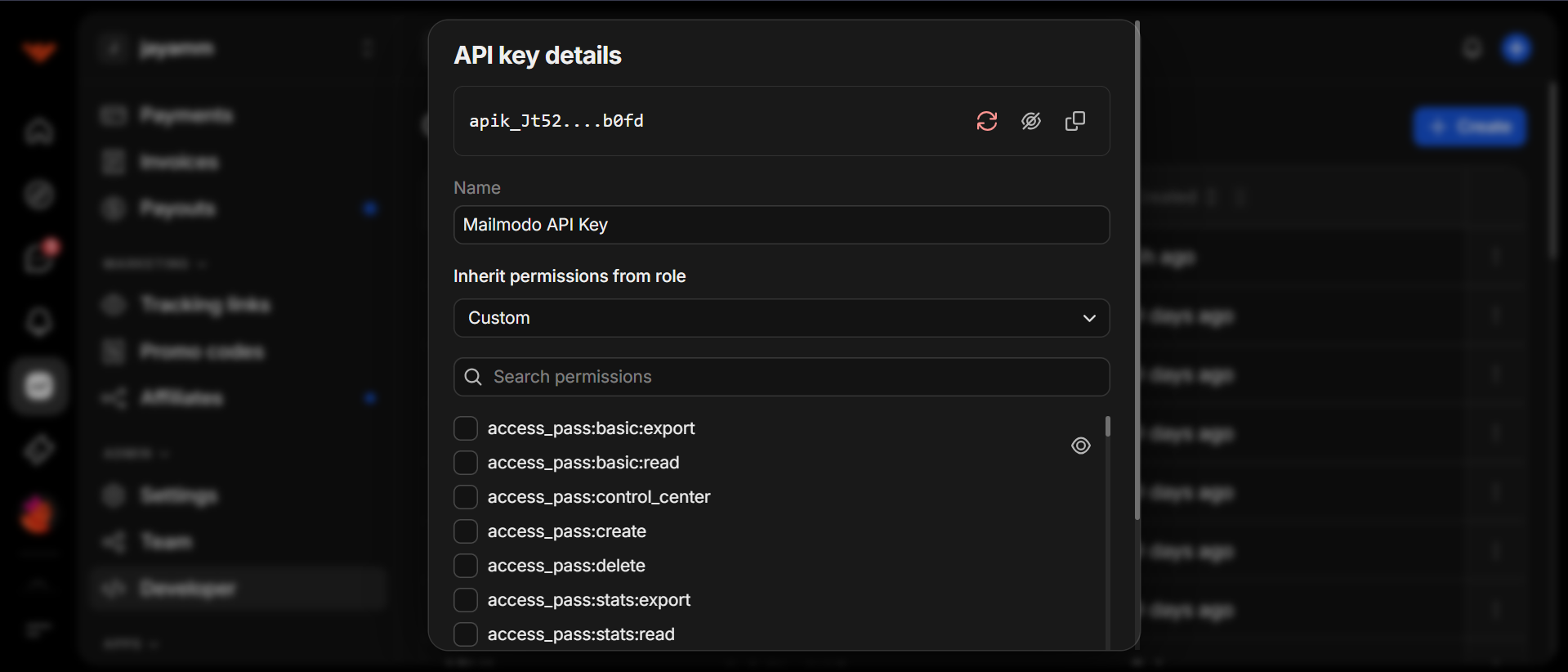Open the Inherit permissions from role dropdown
This screenshot has height=672, width=1568.
(x=780, y=318)
